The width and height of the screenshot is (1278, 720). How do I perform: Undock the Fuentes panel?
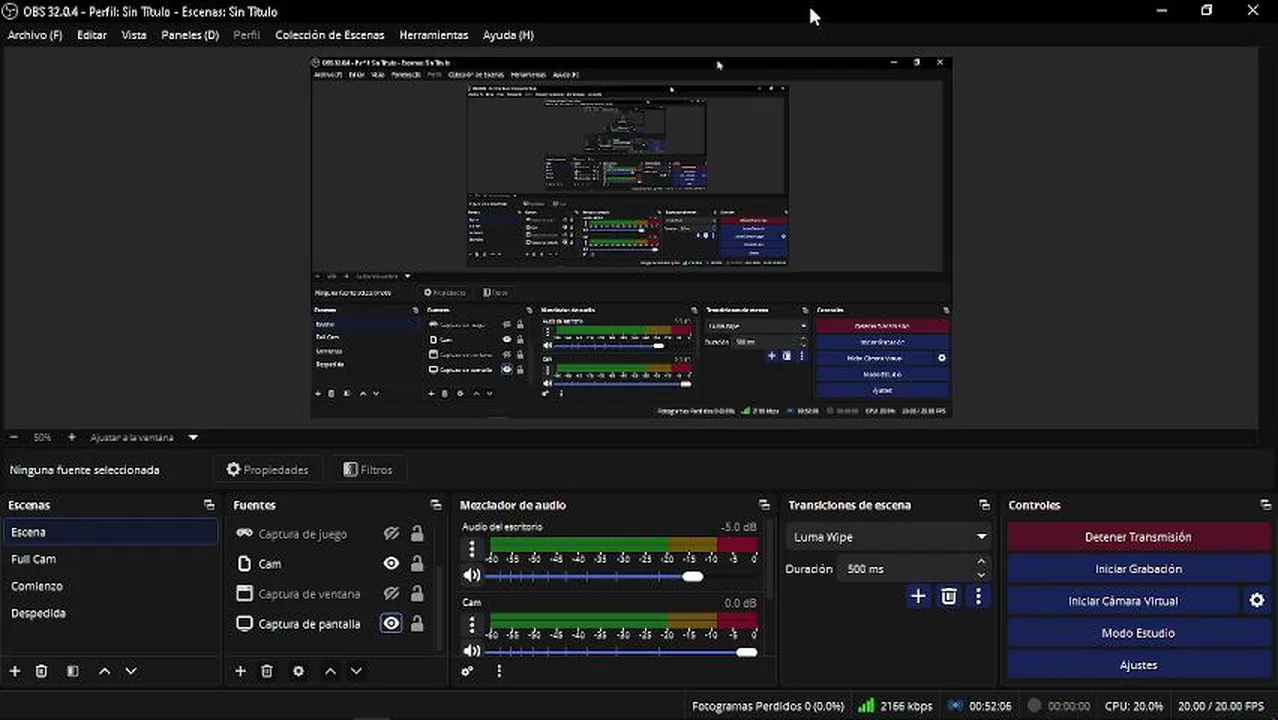pyautogui.click(x=435, y=505)
